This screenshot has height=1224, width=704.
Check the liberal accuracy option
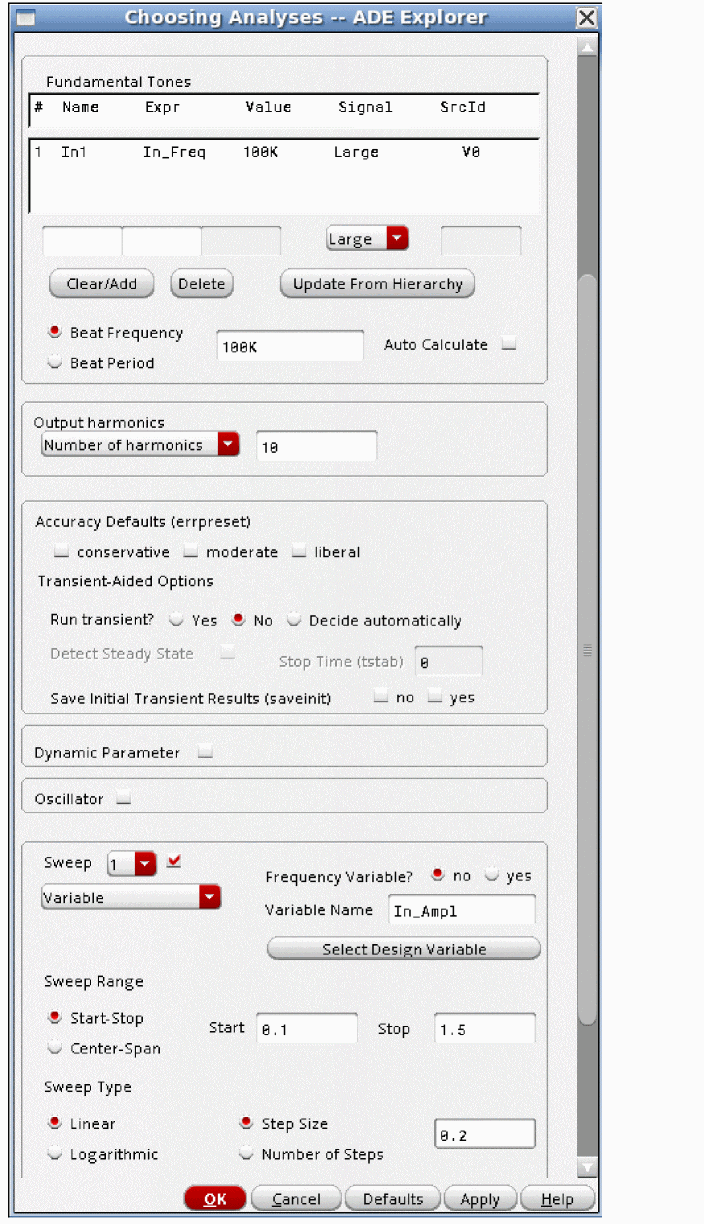click(299, 552)
